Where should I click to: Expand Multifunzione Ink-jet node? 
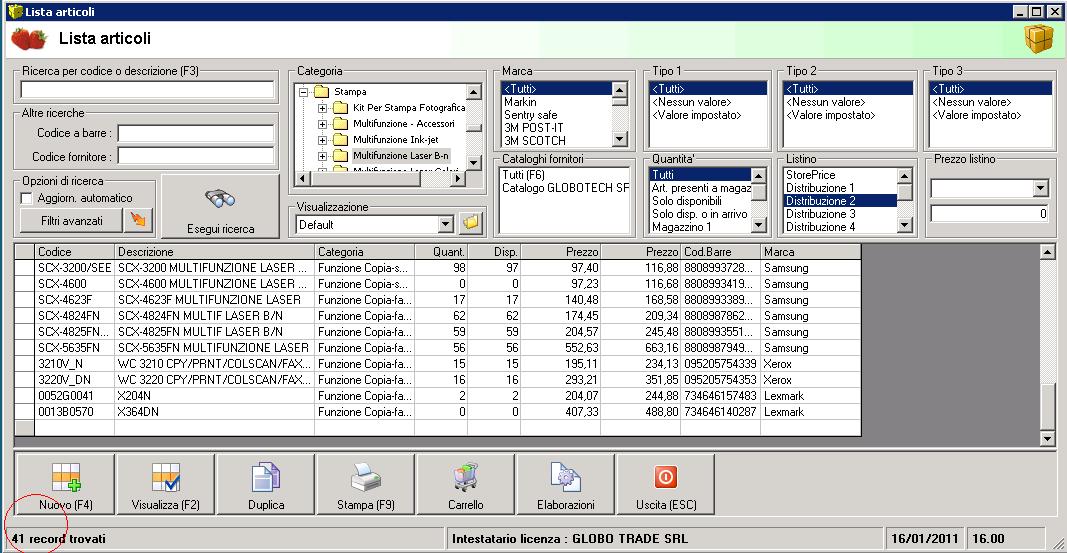[323, 140]
